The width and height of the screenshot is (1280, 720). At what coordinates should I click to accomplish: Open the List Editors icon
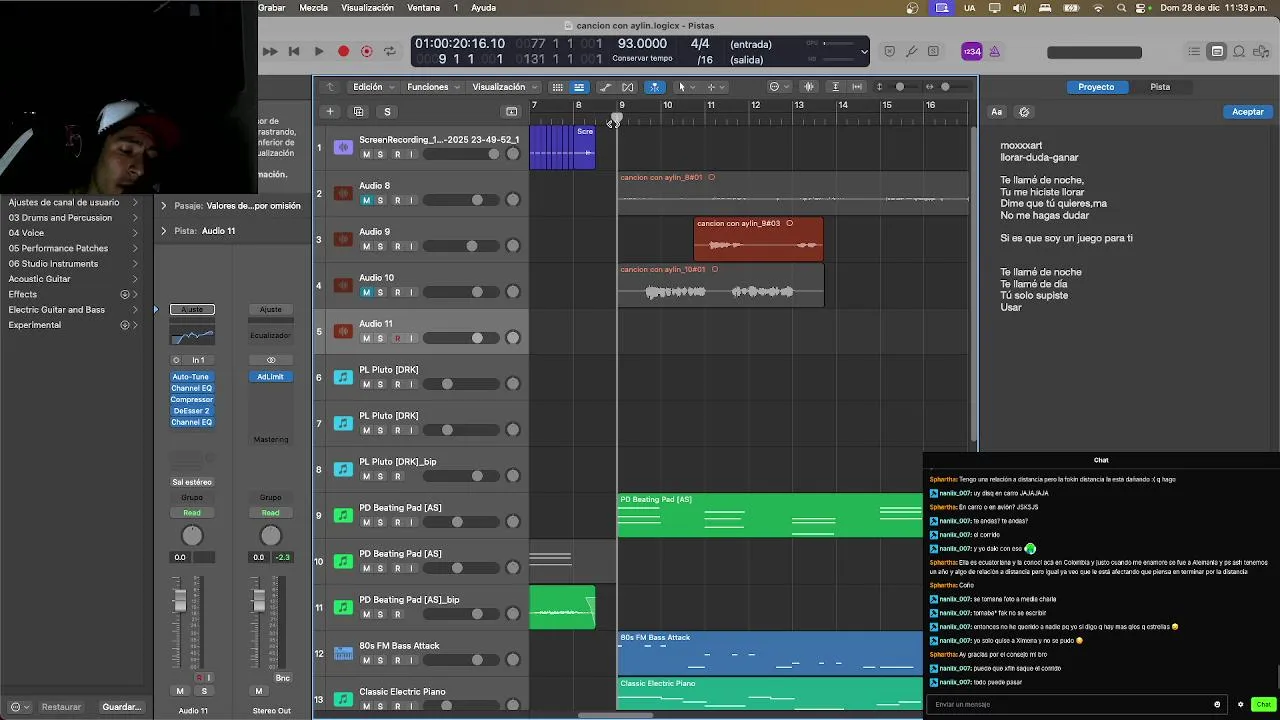coord(1194,51)
